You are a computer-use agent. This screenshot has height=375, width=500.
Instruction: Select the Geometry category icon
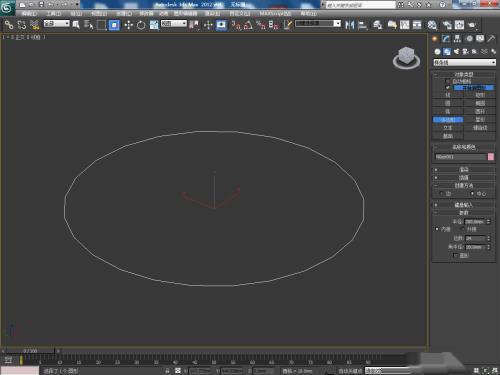point(437,52)
